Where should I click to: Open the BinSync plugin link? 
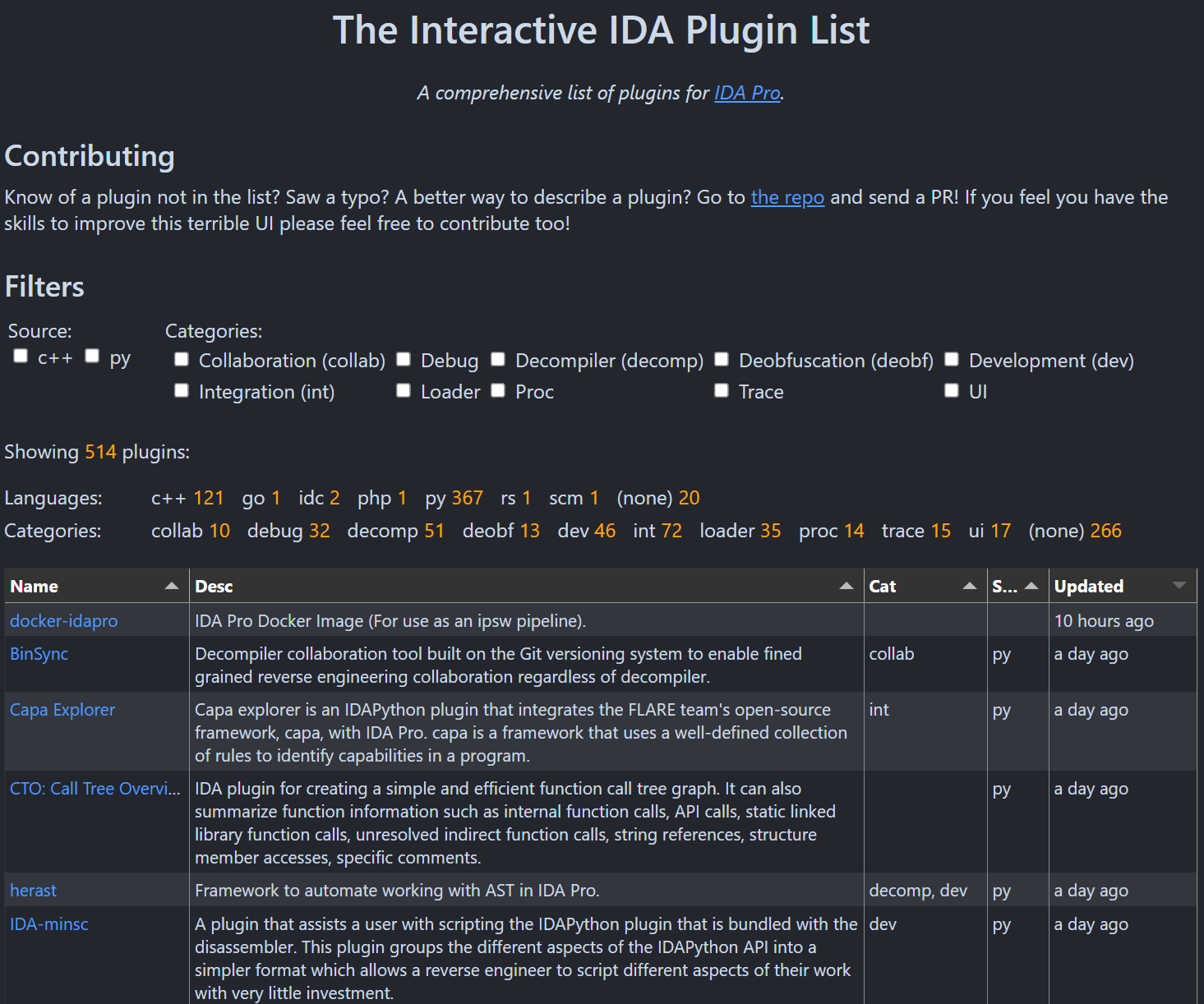tap(39, 654)
